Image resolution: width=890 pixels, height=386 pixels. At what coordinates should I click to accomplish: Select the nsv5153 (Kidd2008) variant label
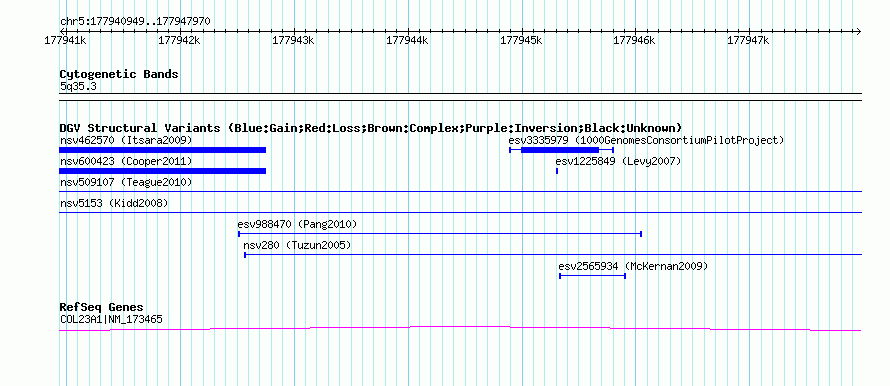pos(114,203)
